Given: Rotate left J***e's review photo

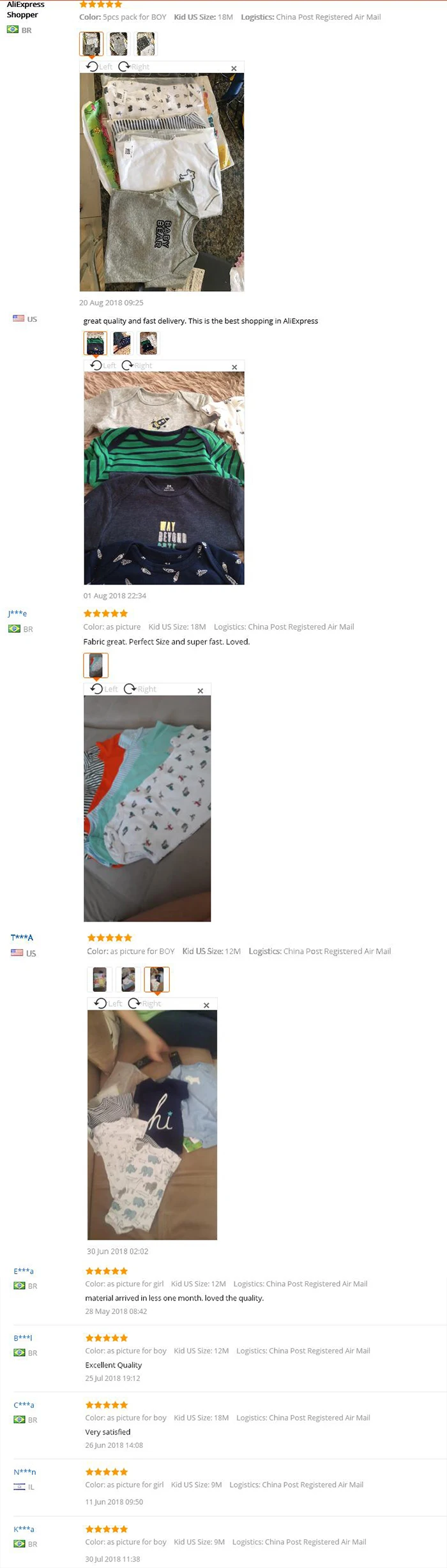Looking at the screenshot, I should coord(103,689).
